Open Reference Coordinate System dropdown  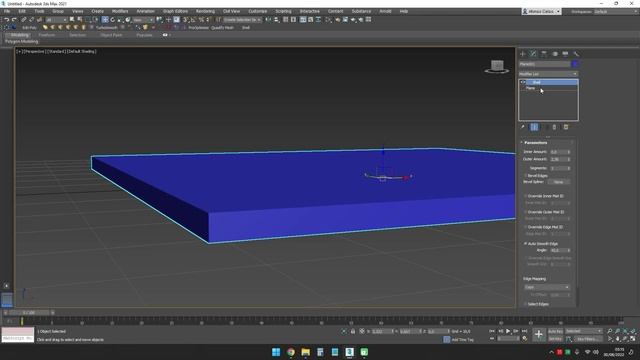[143, 20]
